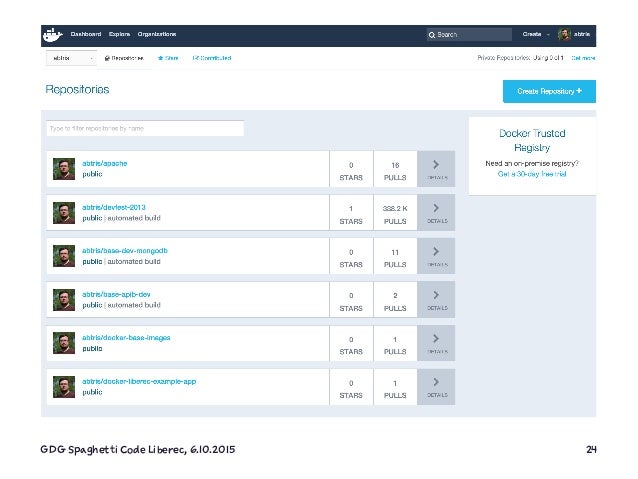Viewport: 638px width, 479px height.
Task: Click the avatar beside abtris/devfest-2013
Action: [64, 213]
